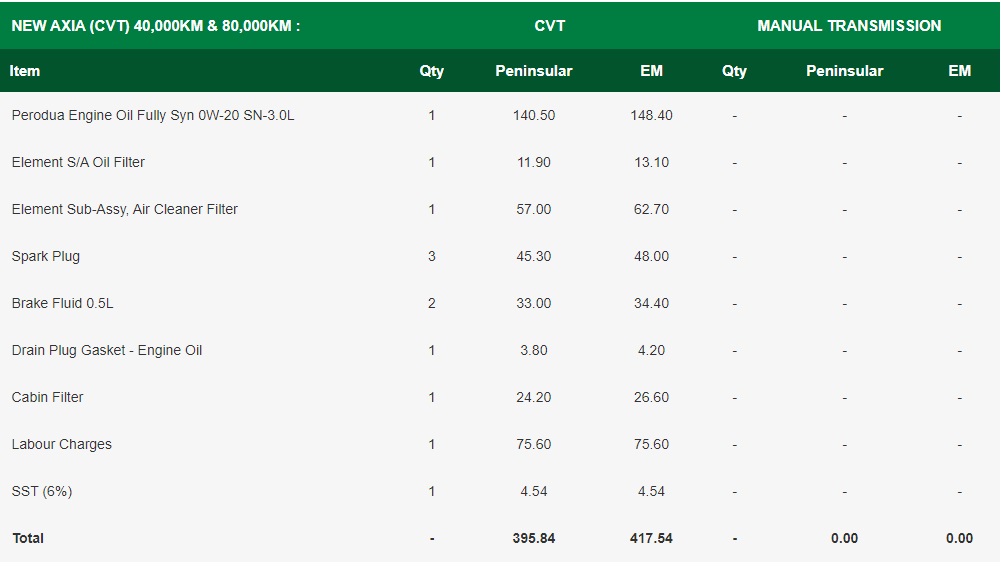Select the SST (6%) row label

click(42, 491)
